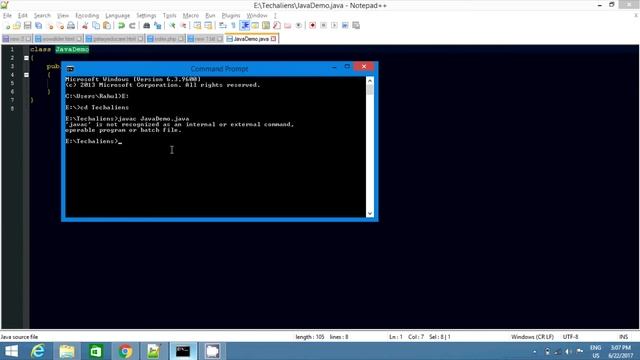This screenshot has width=640, height=360.
Task: Open the Run menu
Action: (210, 16)
